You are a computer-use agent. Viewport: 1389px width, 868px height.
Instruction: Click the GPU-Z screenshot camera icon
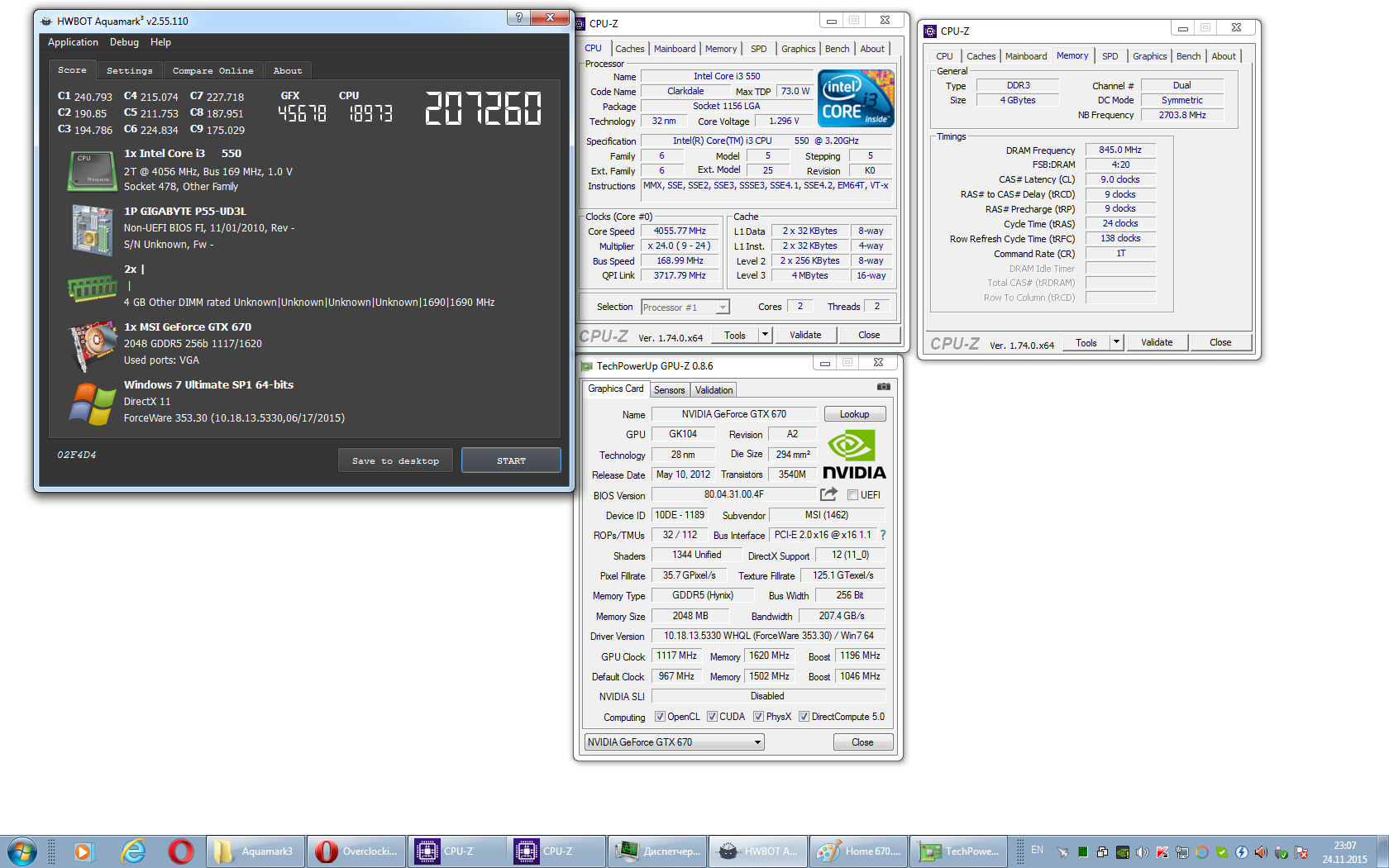coord(883,387)
